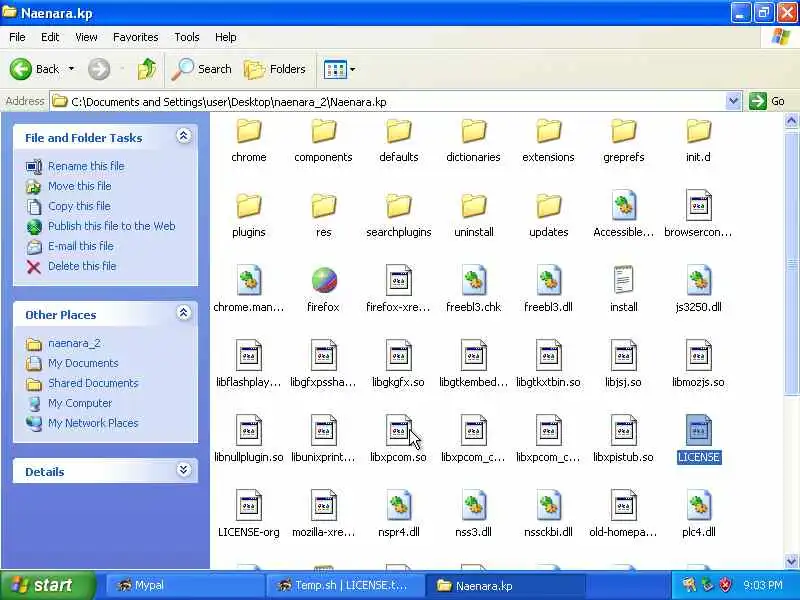800x600 pixels.
Task: Open the Address bar dropdown arrow
Action: (x=733, y=102)
